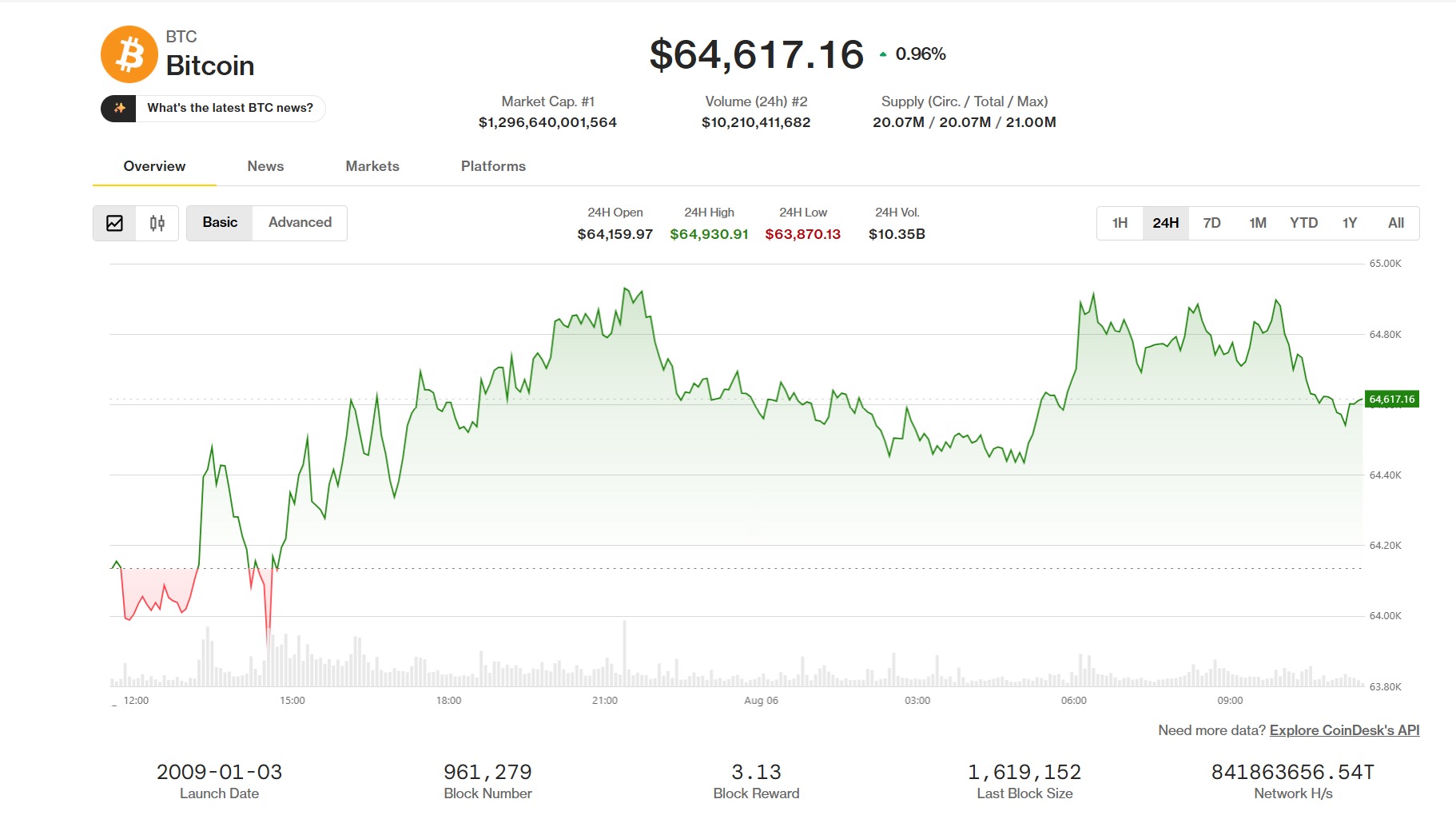This screenshot has width=1456, height=819.
Task: Open the News tab
Action: [265, 166]
